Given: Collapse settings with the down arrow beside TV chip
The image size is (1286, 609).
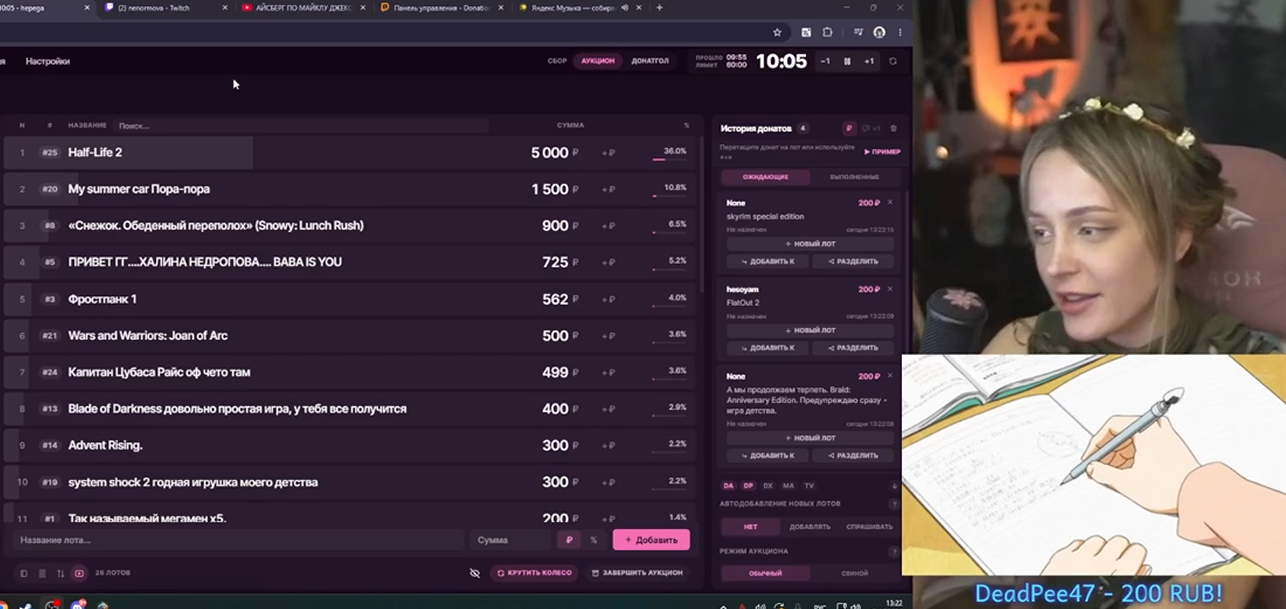Looking at the screenshot, I should pyautogui.click(x=894, y=486).
